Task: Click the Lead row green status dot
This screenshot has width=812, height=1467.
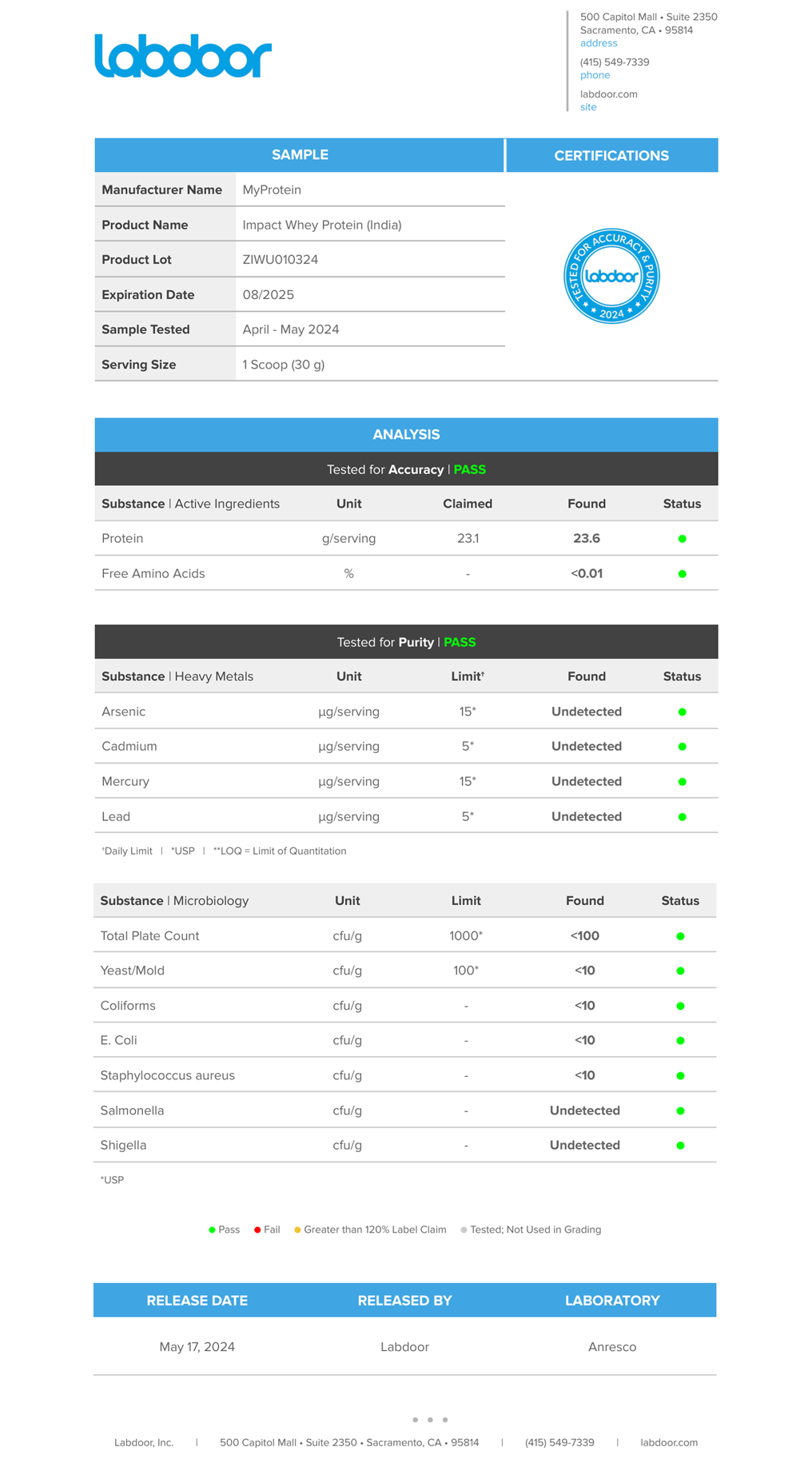Action: coord(682,816)
